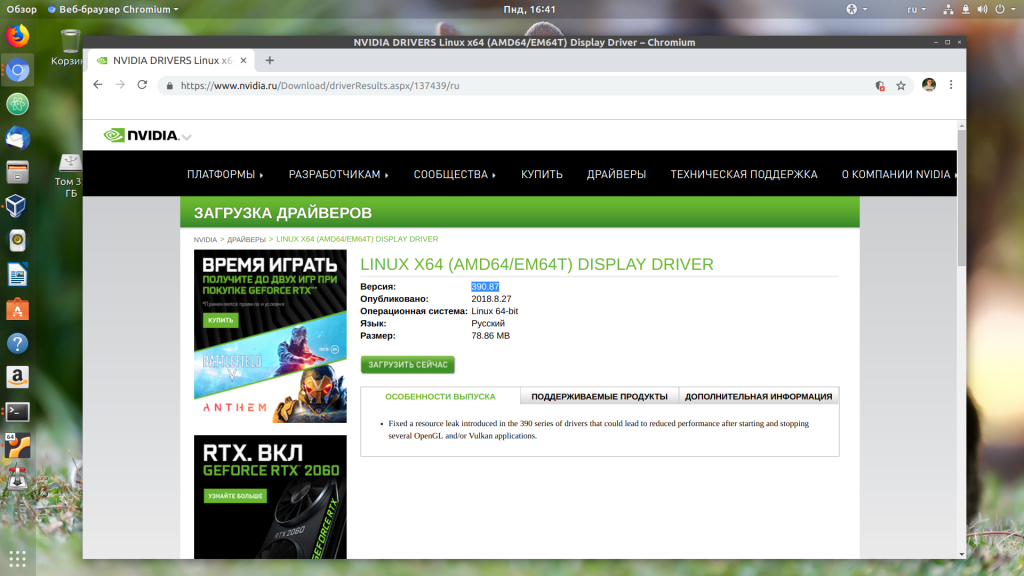The height and width of the screenshot is (576, 1024).
Task: Click the browser back arrow
Action: point(97,85)
